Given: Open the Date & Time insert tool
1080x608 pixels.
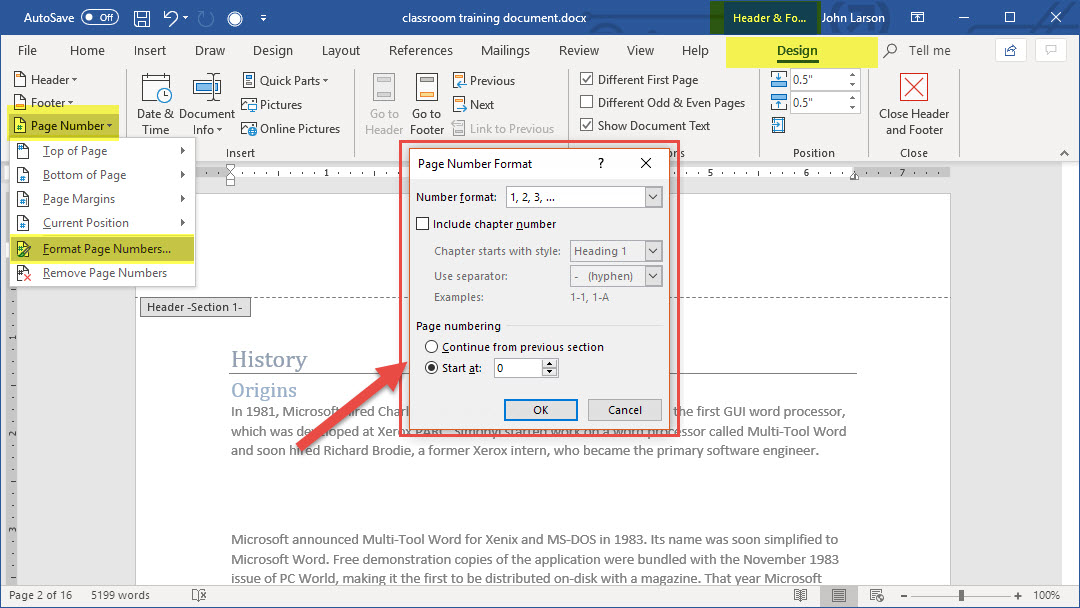Looking at the screenshot, I should coord(155,103).
